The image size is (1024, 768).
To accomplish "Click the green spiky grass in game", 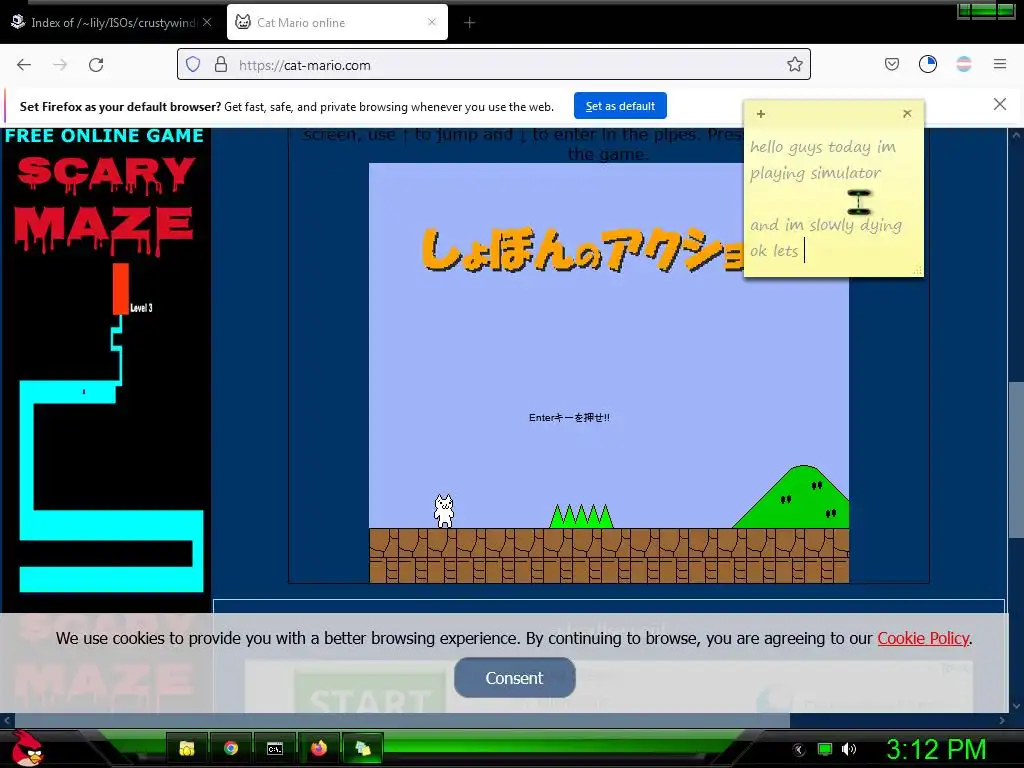I will 581,516.
